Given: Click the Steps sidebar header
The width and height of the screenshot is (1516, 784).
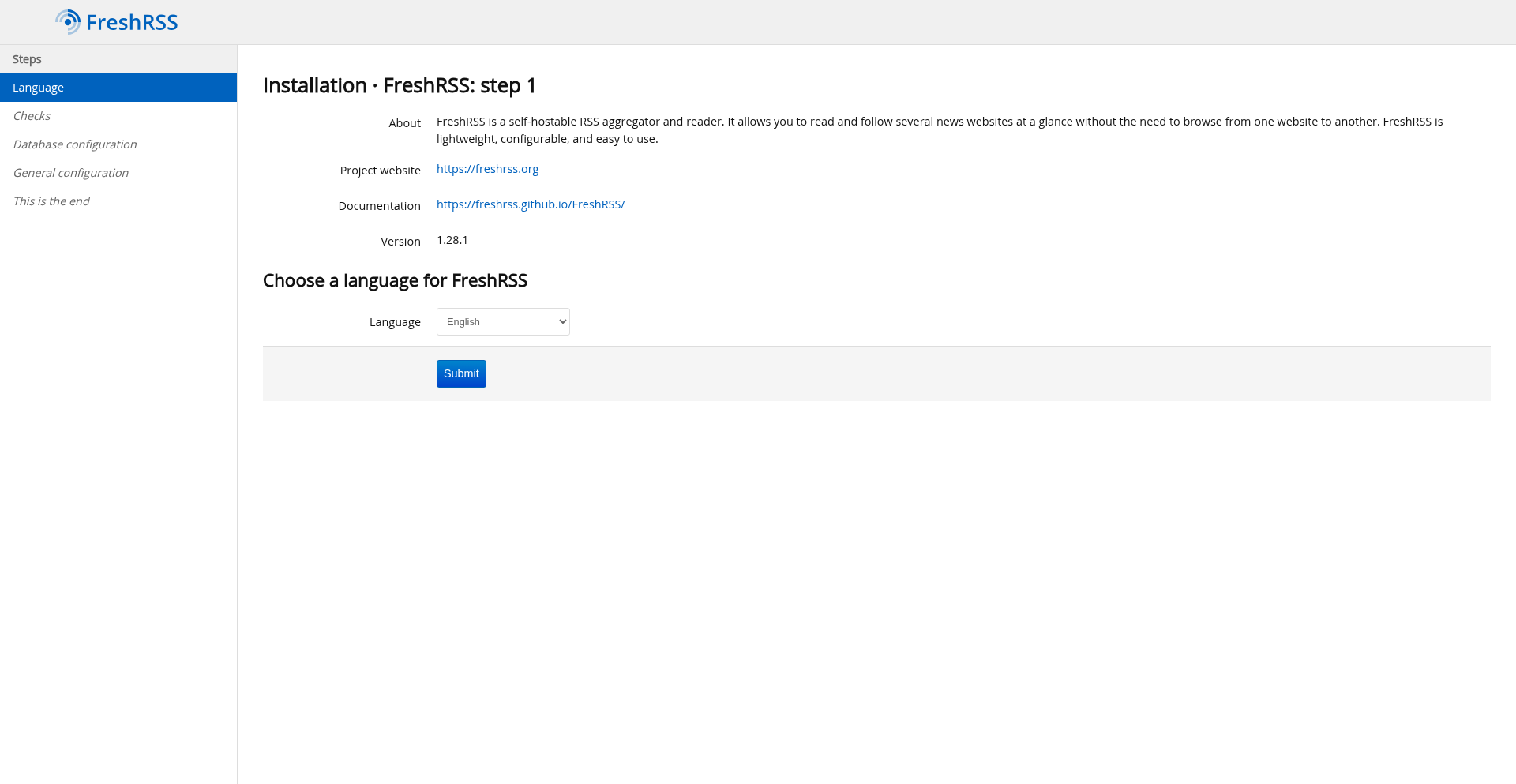Looking at the screenshot, I should [27, 59].
